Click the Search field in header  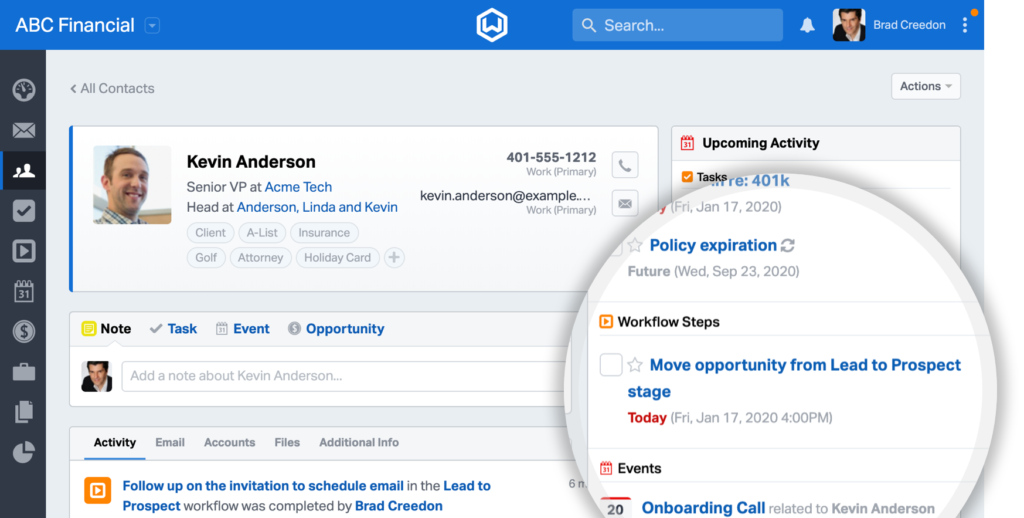click(x=677, y=25)
